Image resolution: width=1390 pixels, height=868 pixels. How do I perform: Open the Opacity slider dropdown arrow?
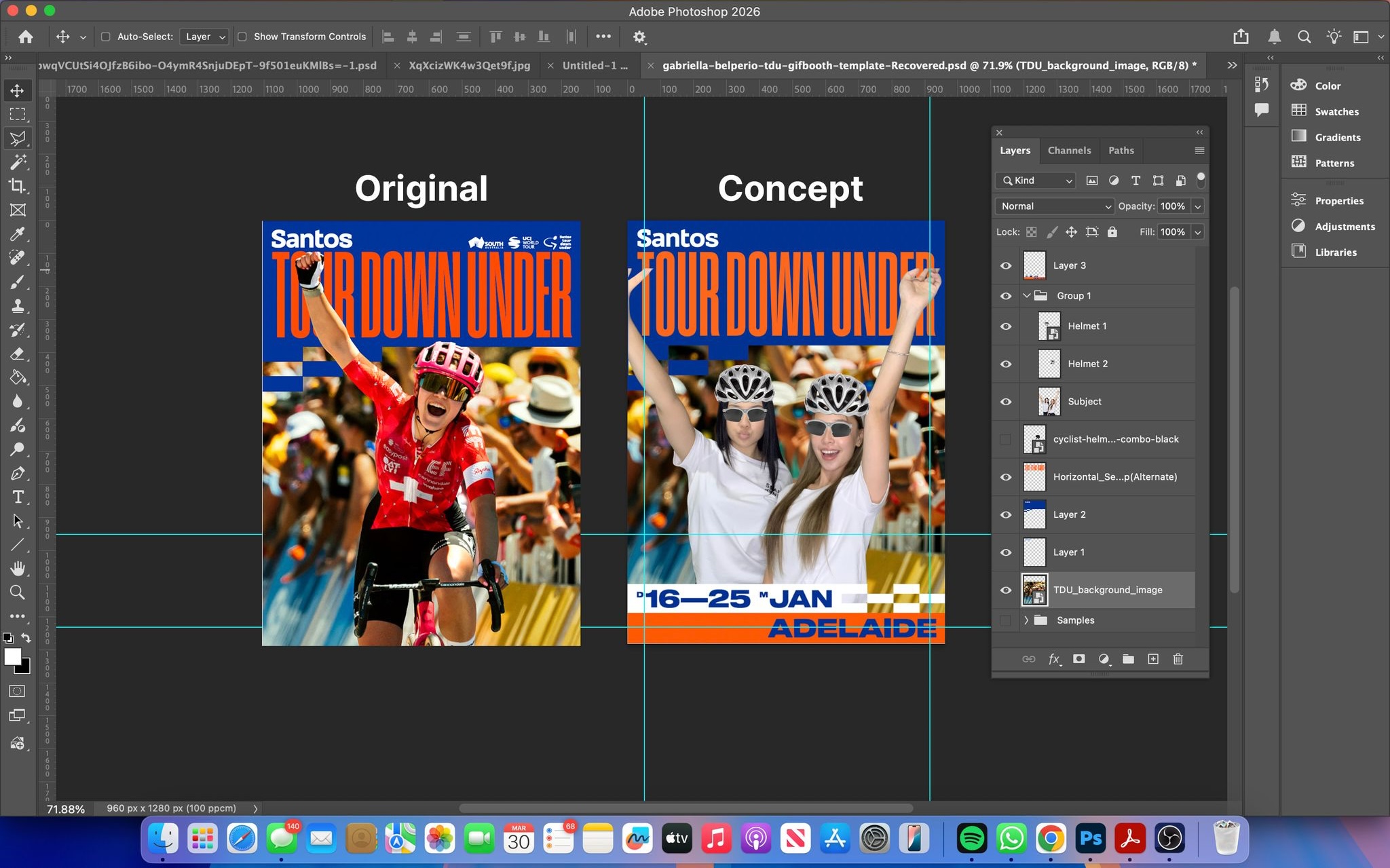pyautogui.click(x=1198, y=206)
